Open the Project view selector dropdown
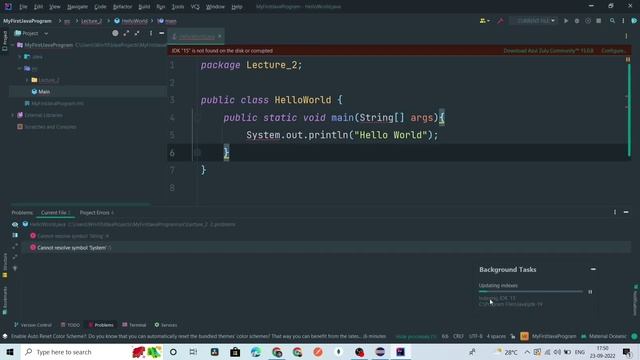 pyautogui.click(x=31, y=33)
